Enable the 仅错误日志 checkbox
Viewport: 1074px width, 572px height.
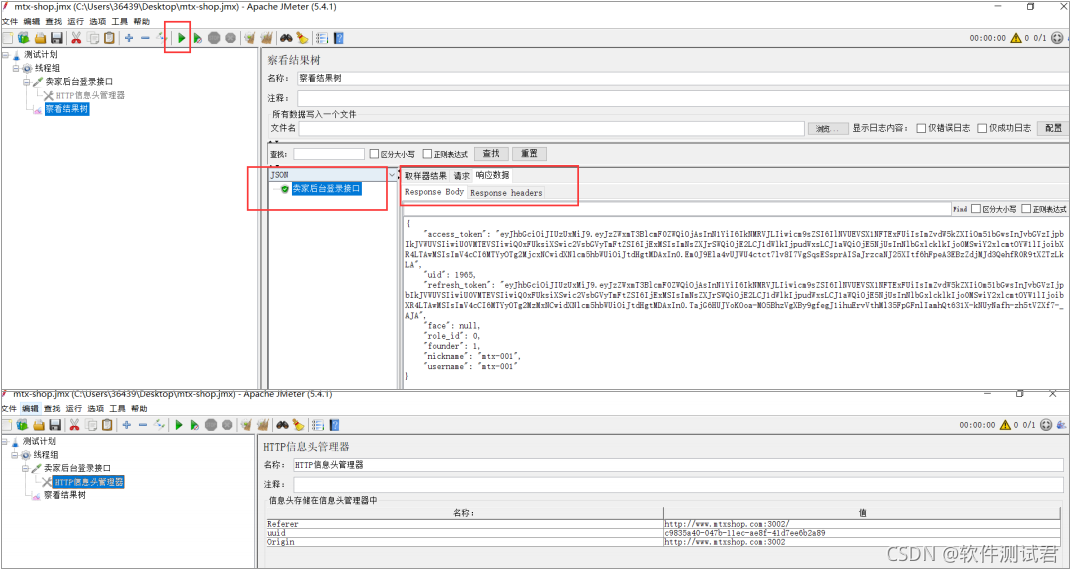tap(921, 128)
